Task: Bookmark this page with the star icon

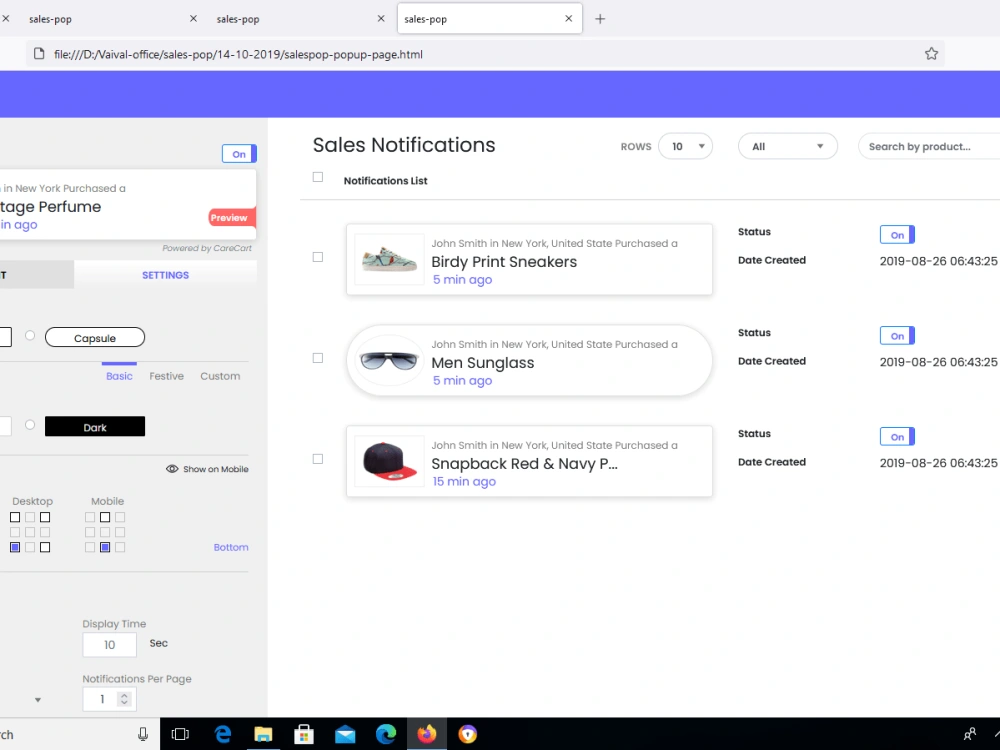Action: point(931,54)
